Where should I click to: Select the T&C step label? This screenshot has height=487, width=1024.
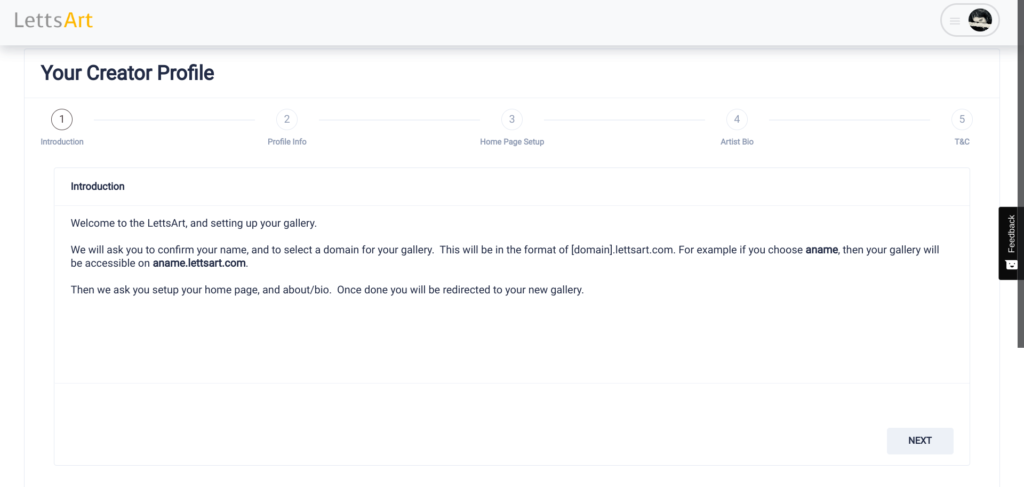[962, 142]
